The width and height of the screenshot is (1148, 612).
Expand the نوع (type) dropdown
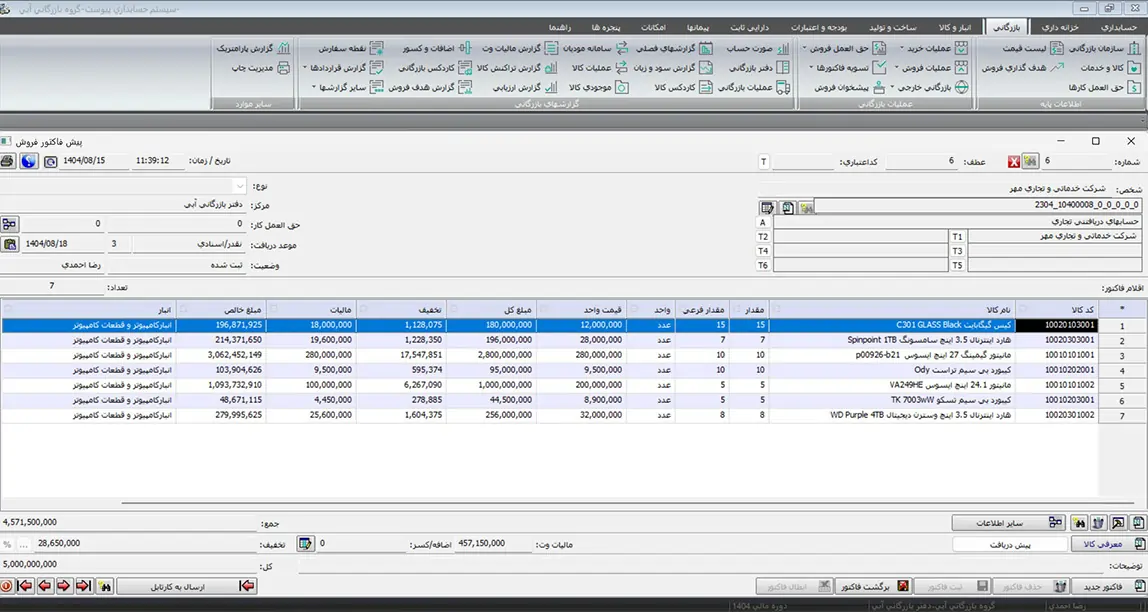click(239, 186)
